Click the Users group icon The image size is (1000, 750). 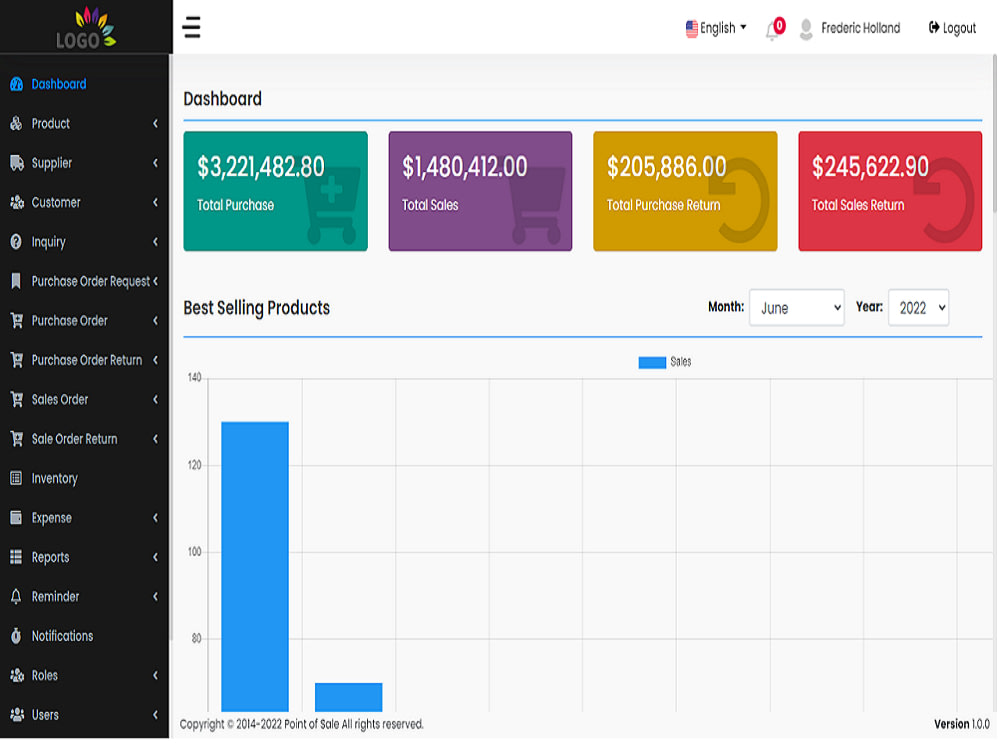pyautogui.click(x=17, y=716)
